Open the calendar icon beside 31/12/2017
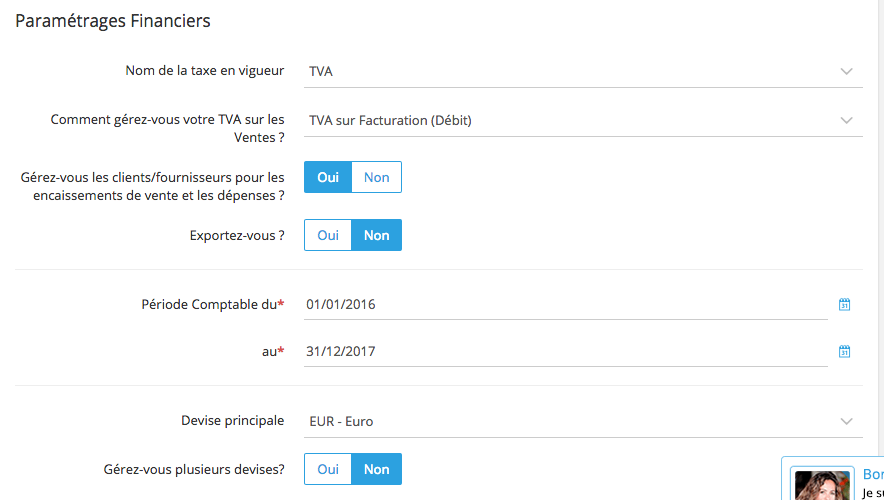 [844, 351]
